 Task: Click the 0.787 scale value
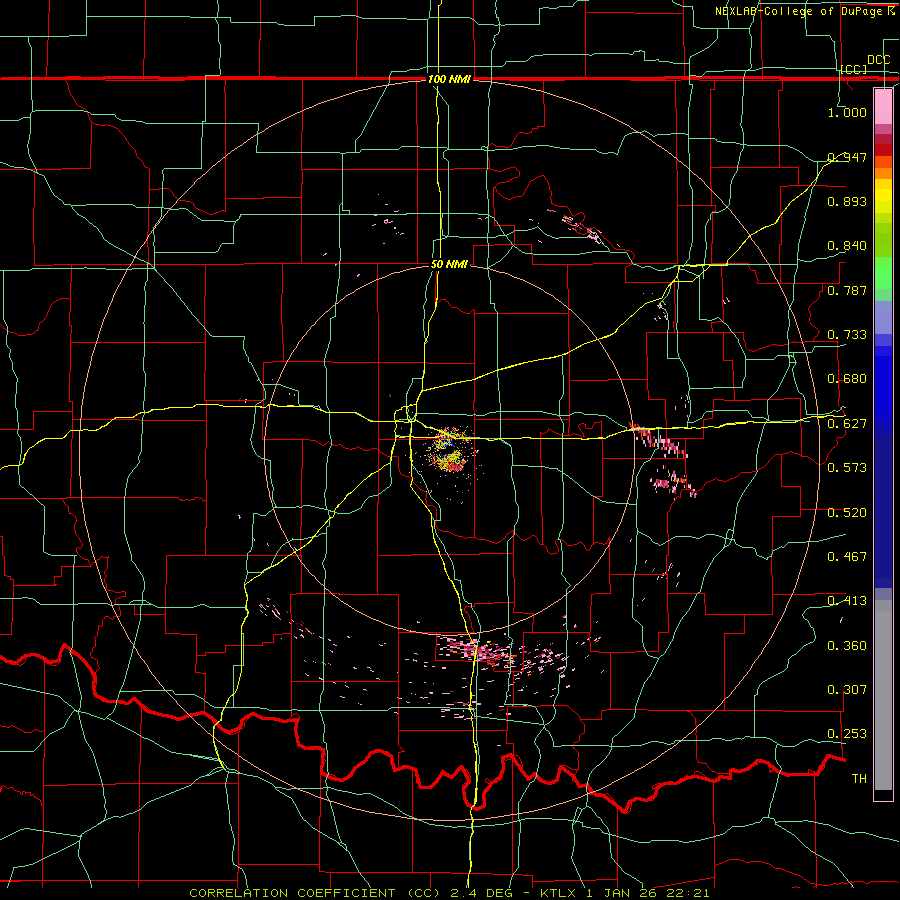[847, 290]
